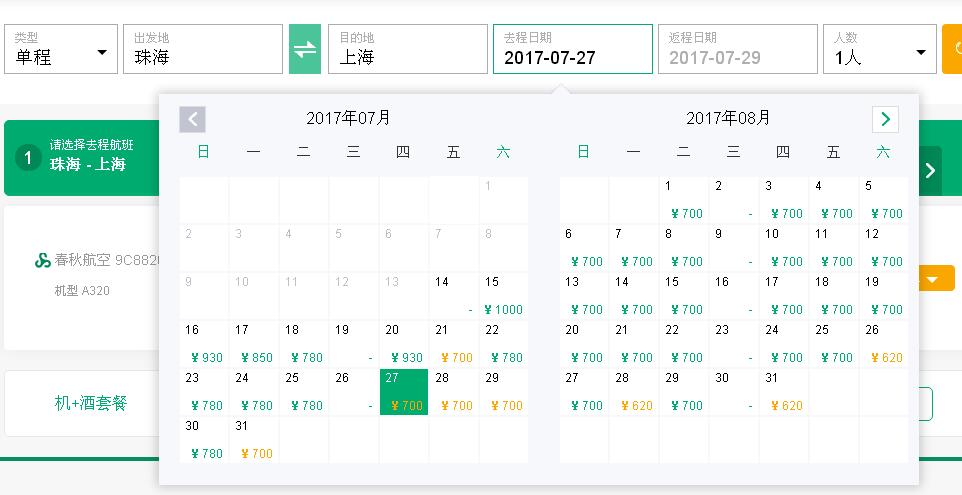This screenshot has height=495, width=962.
Task: Click the green right arrow on flight banner
Action: (x=930, y=170)
